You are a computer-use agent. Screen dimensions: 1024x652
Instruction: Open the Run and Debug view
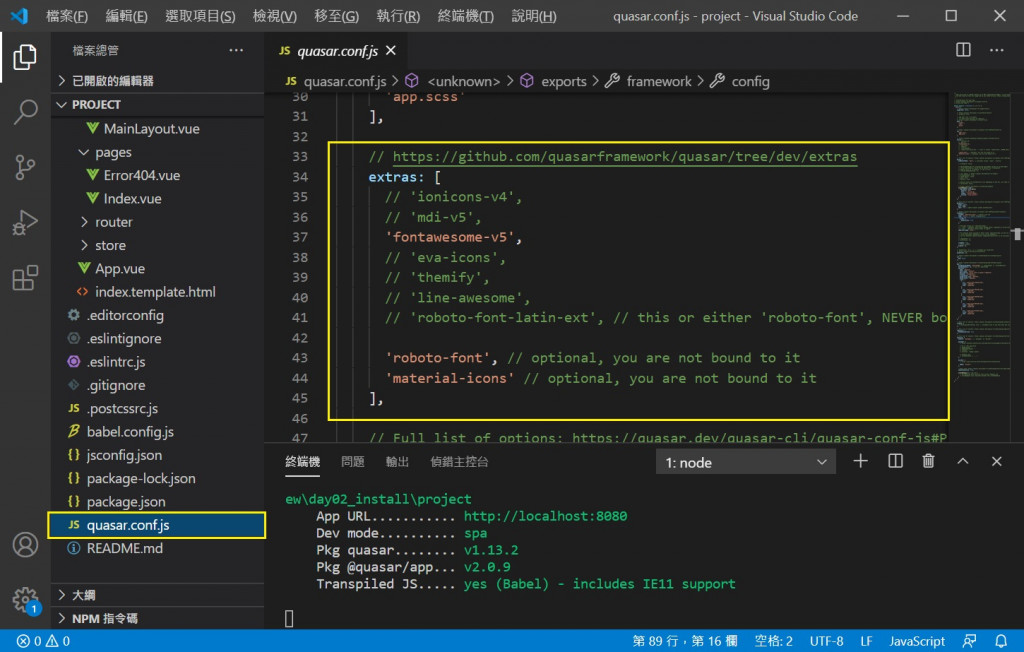click(25, 223)
